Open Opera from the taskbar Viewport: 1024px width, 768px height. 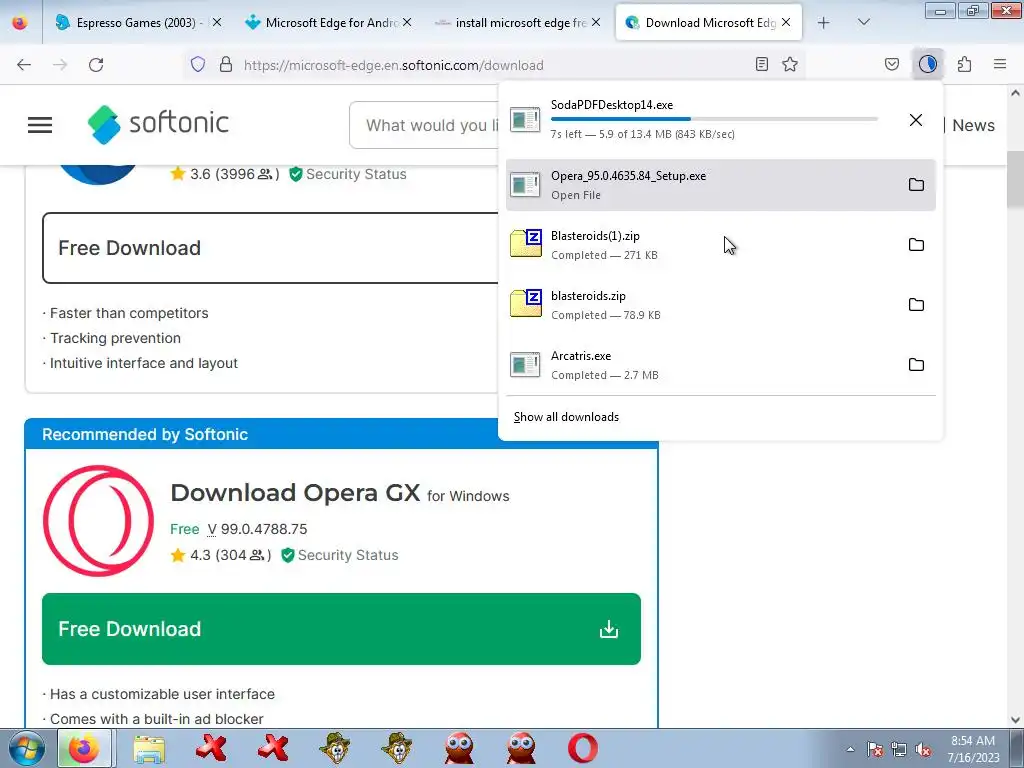(583, 748)
